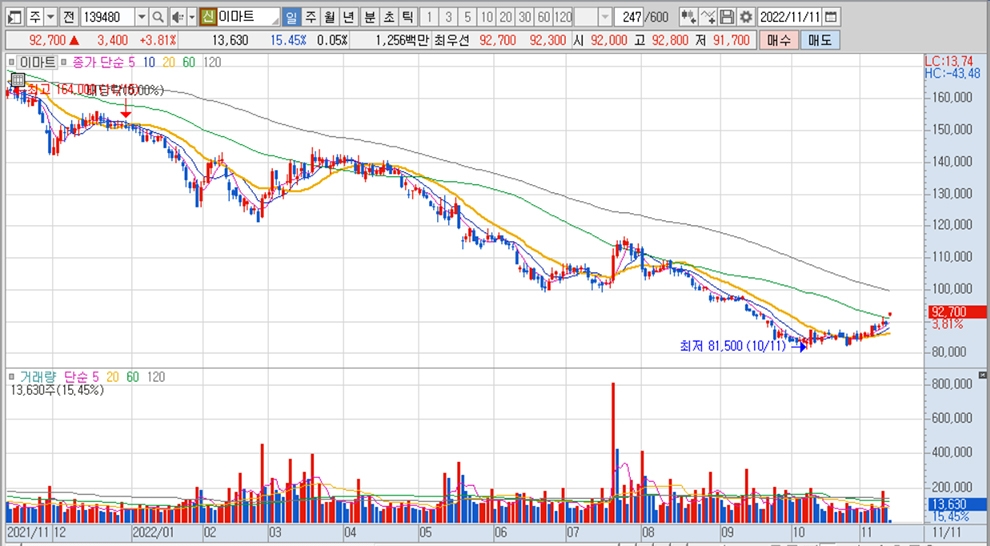Click the 247 bar count input field

point(630,17)
